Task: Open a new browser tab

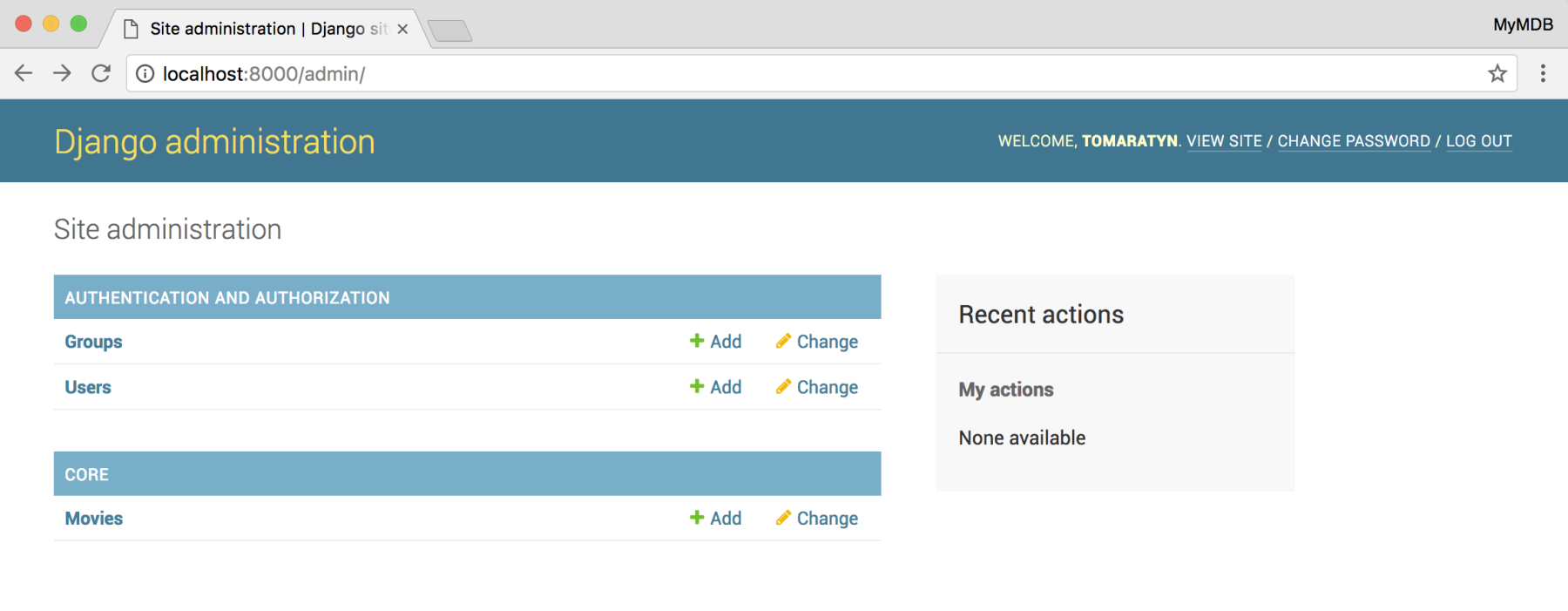Action: coord(449,31)
